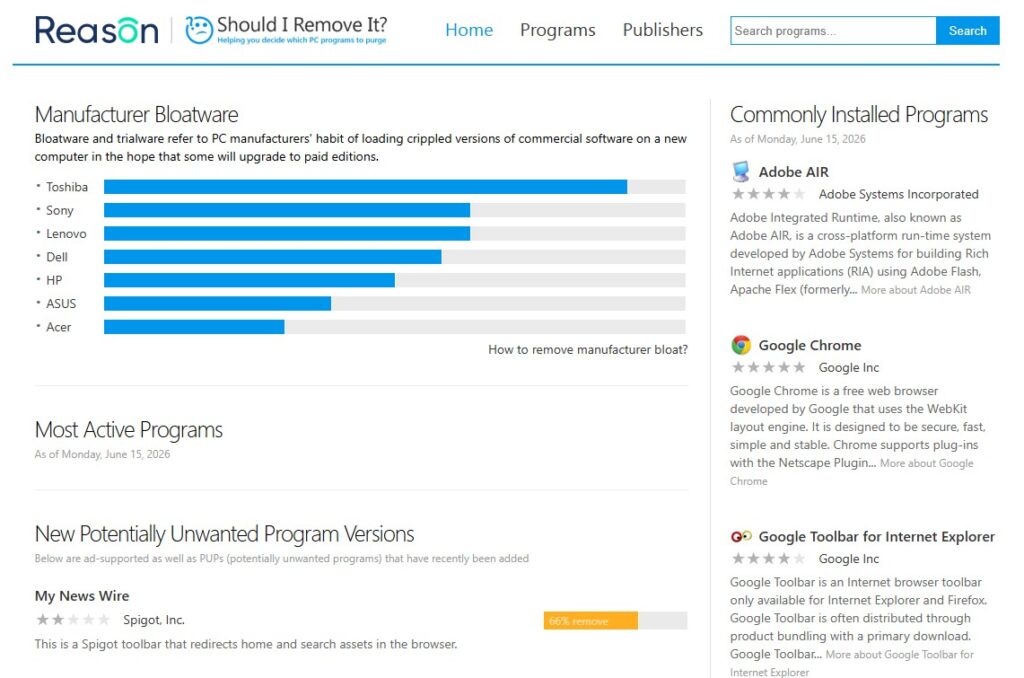The height and width of the screenshot is (678, 1024).
Task: Click the blue Search button
Action: pyautogui.click(x=967, y=31)
